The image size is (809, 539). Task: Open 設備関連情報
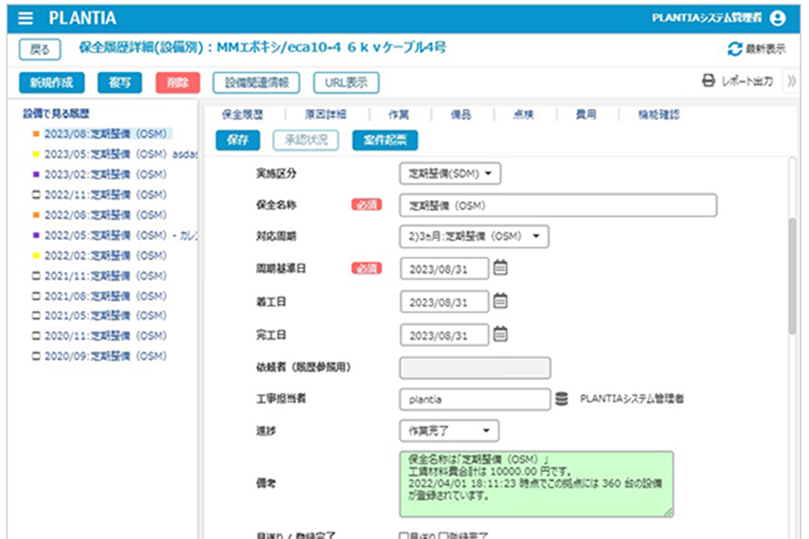click(256, 83)
